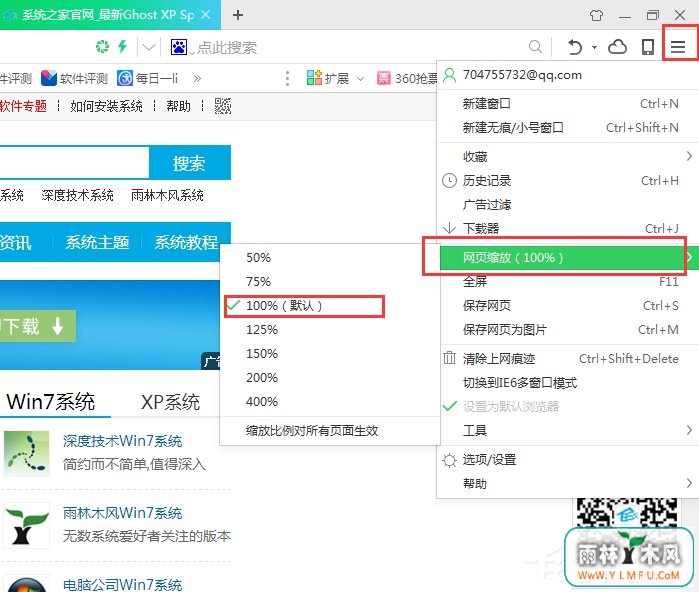The width and height of the screenshot is (699, 592).
Task: Choose 保存网页 menu item
Action: (571, 306)
